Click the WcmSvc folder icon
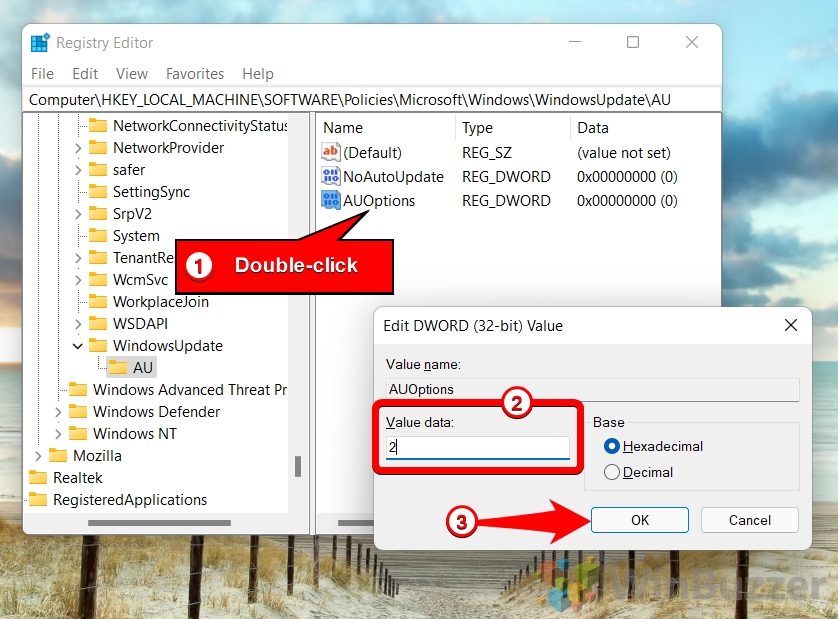The image size is (838, 619). click(x=98, y=280)
